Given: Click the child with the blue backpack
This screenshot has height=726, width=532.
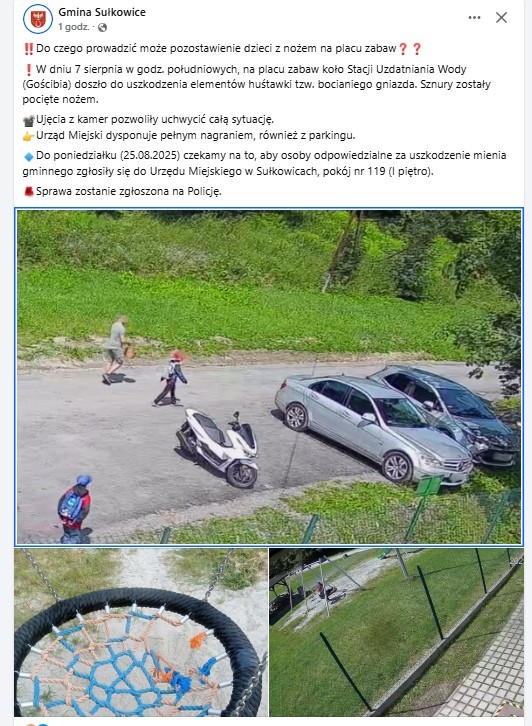Looking at the screenshot, I should click(75, 508).
